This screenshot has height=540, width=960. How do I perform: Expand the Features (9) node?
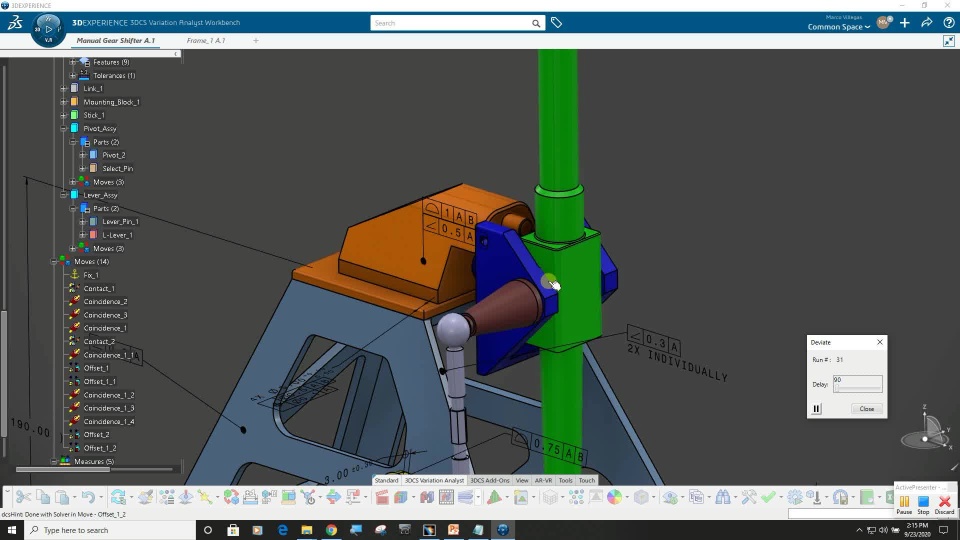[x=73, y=62]
